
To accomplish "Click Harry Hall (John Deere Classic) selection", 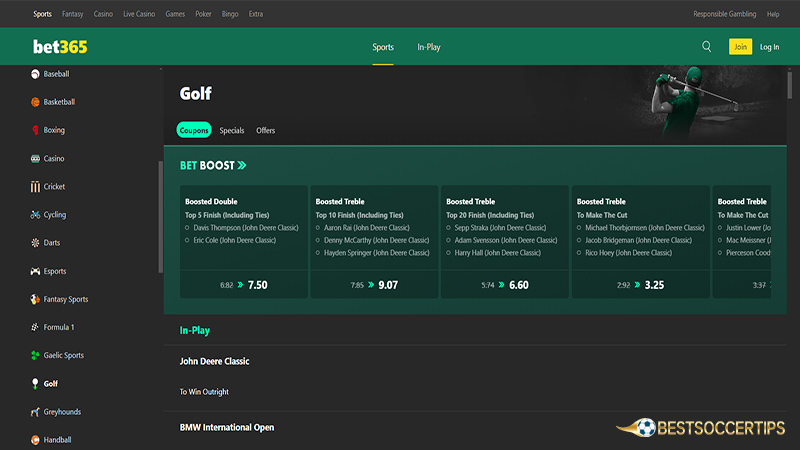I will point(497,253).
